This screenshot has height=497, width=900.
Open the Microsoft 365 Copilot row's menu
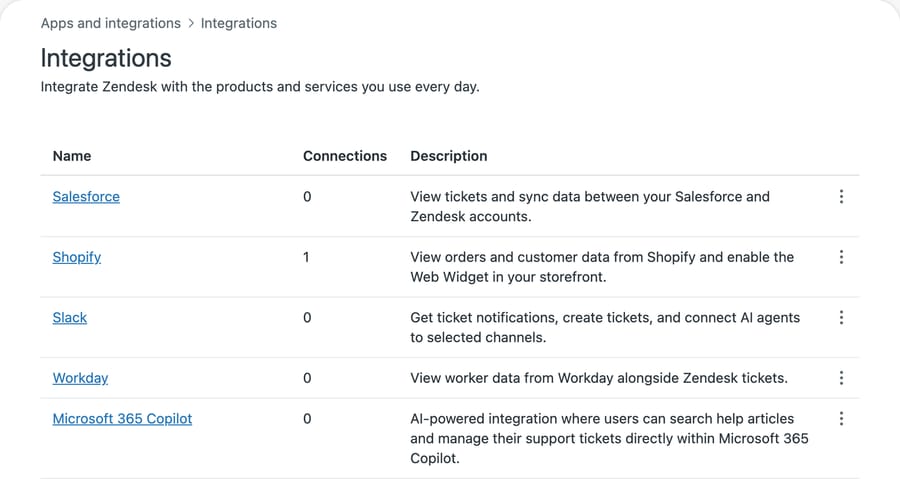[x=841, y=418]
